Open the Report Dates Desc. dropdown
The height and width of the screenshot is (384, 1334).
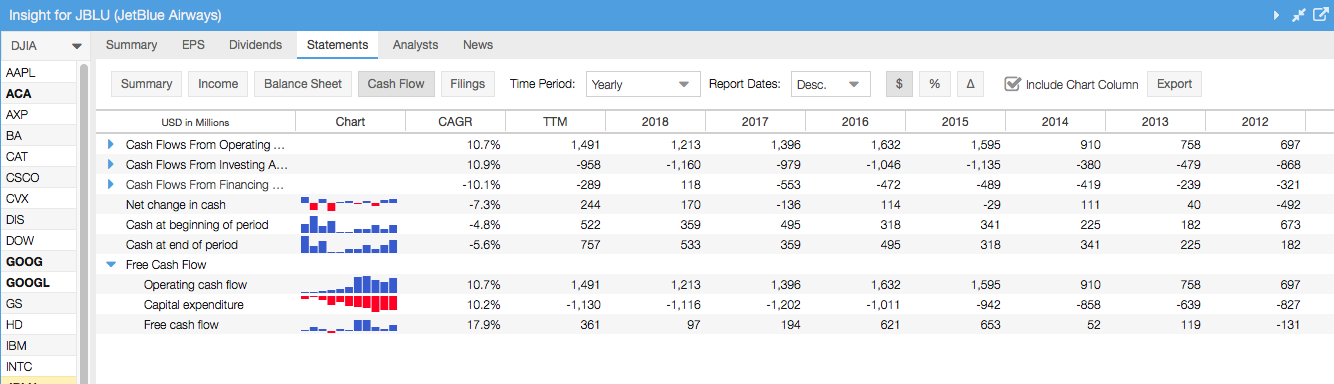pyautogui.click(x=831, y=84)
